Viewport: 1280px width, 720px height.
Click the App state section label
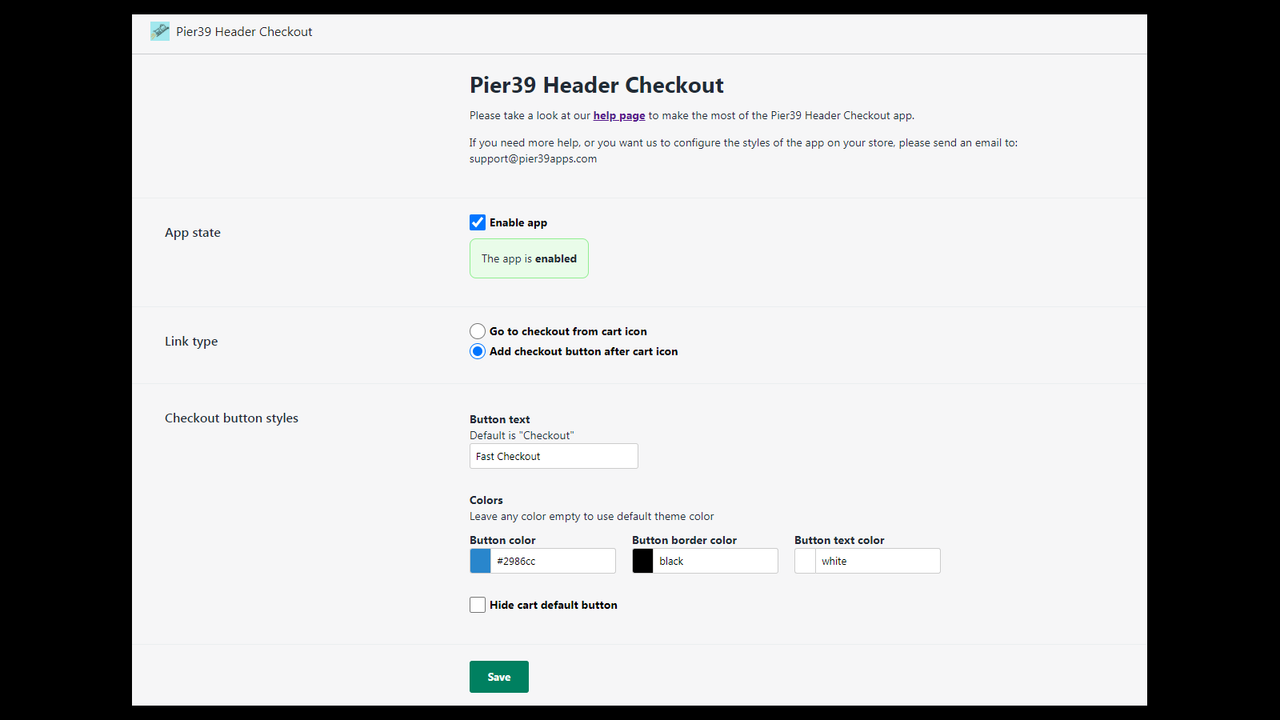pos(192,232)
